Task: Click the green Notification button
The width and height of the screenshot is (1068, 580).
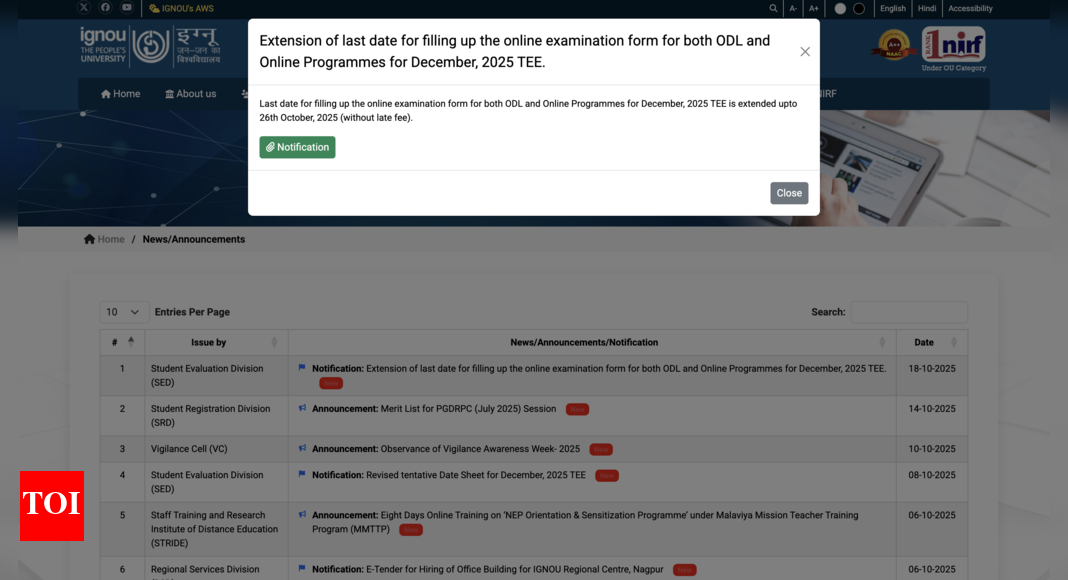Action: click(x=297, y=147)
